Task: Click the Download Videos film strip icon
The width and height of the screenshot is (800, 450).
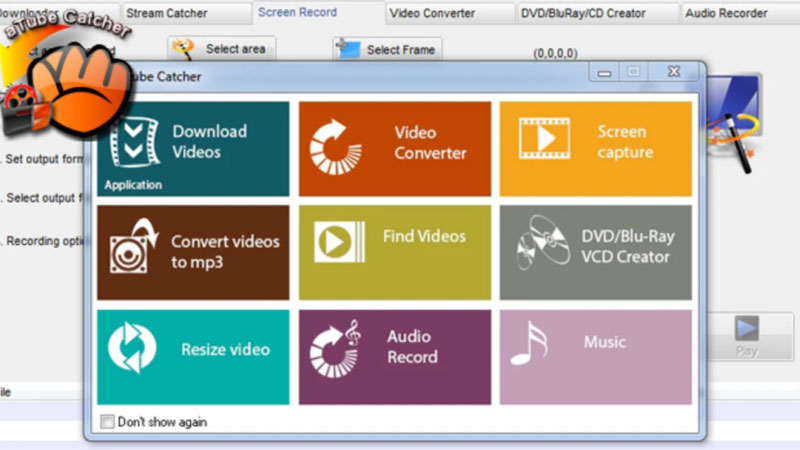Action: click(x=135, y=142)
